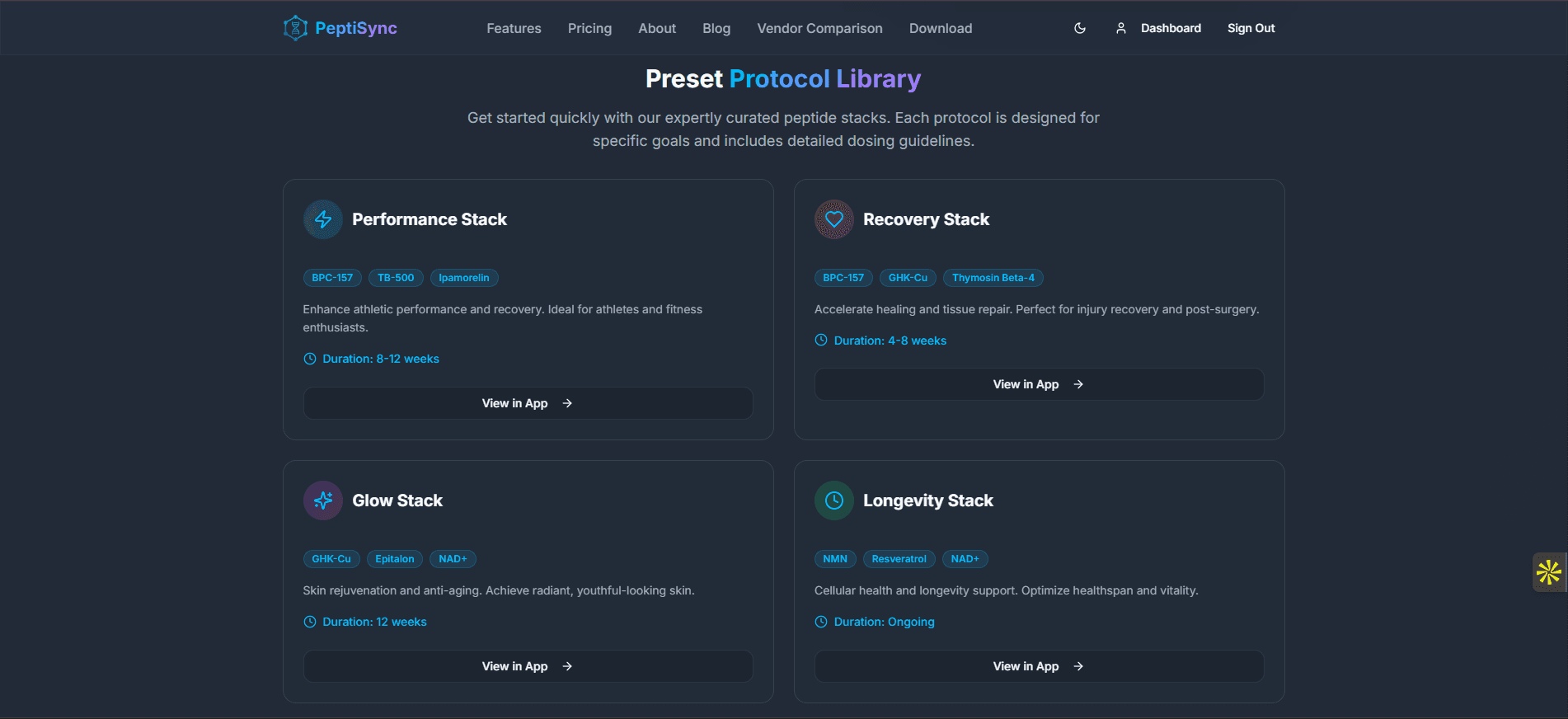The height and width of the screenshot is (719, 1568).
Task: Click clock icon next to Duration: 8-12 weeks
Action: coord(310,359)
